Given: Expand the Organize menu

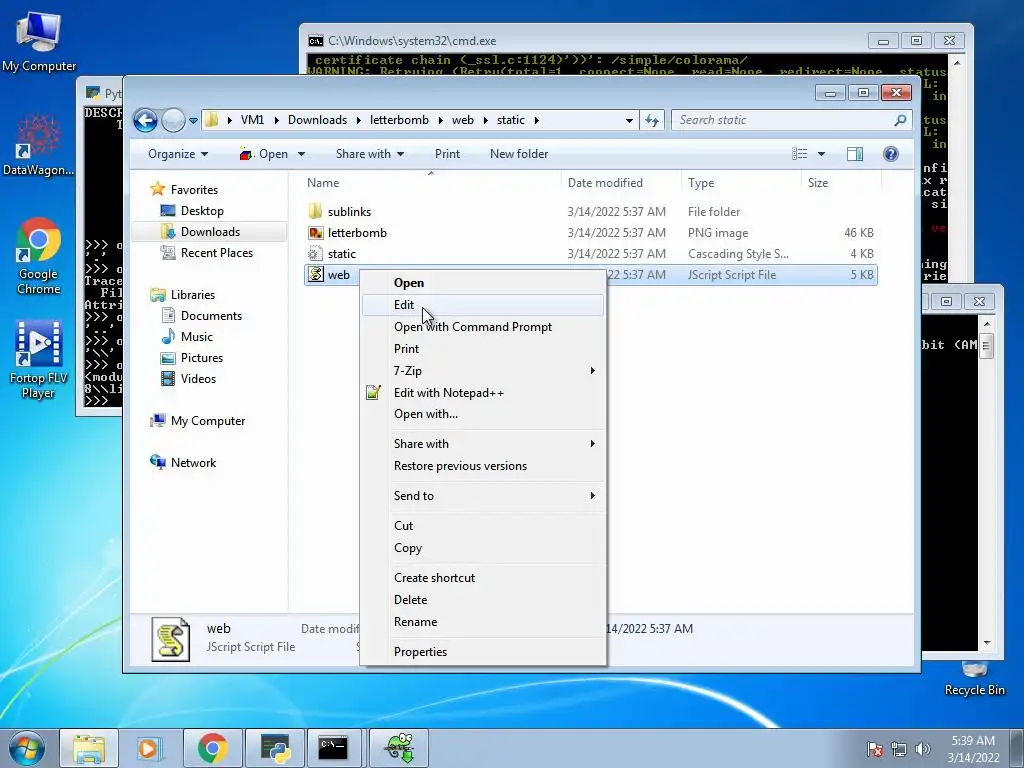Looking at the screenshot, I should (x=178, y=154).
